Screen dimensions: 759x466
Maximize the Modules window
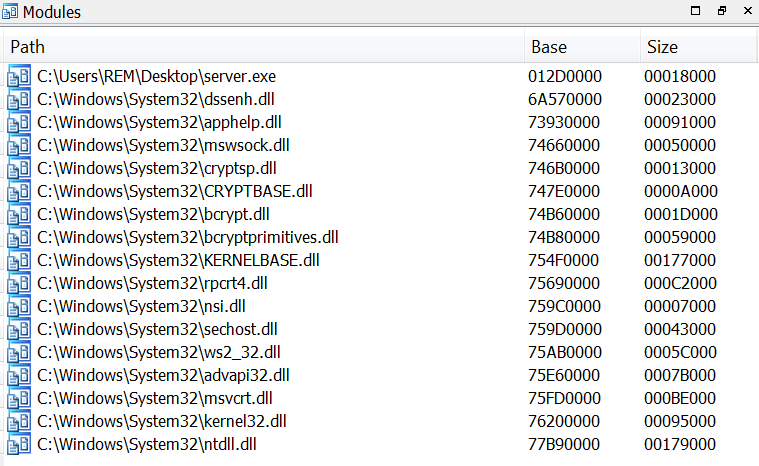point(695,11)
